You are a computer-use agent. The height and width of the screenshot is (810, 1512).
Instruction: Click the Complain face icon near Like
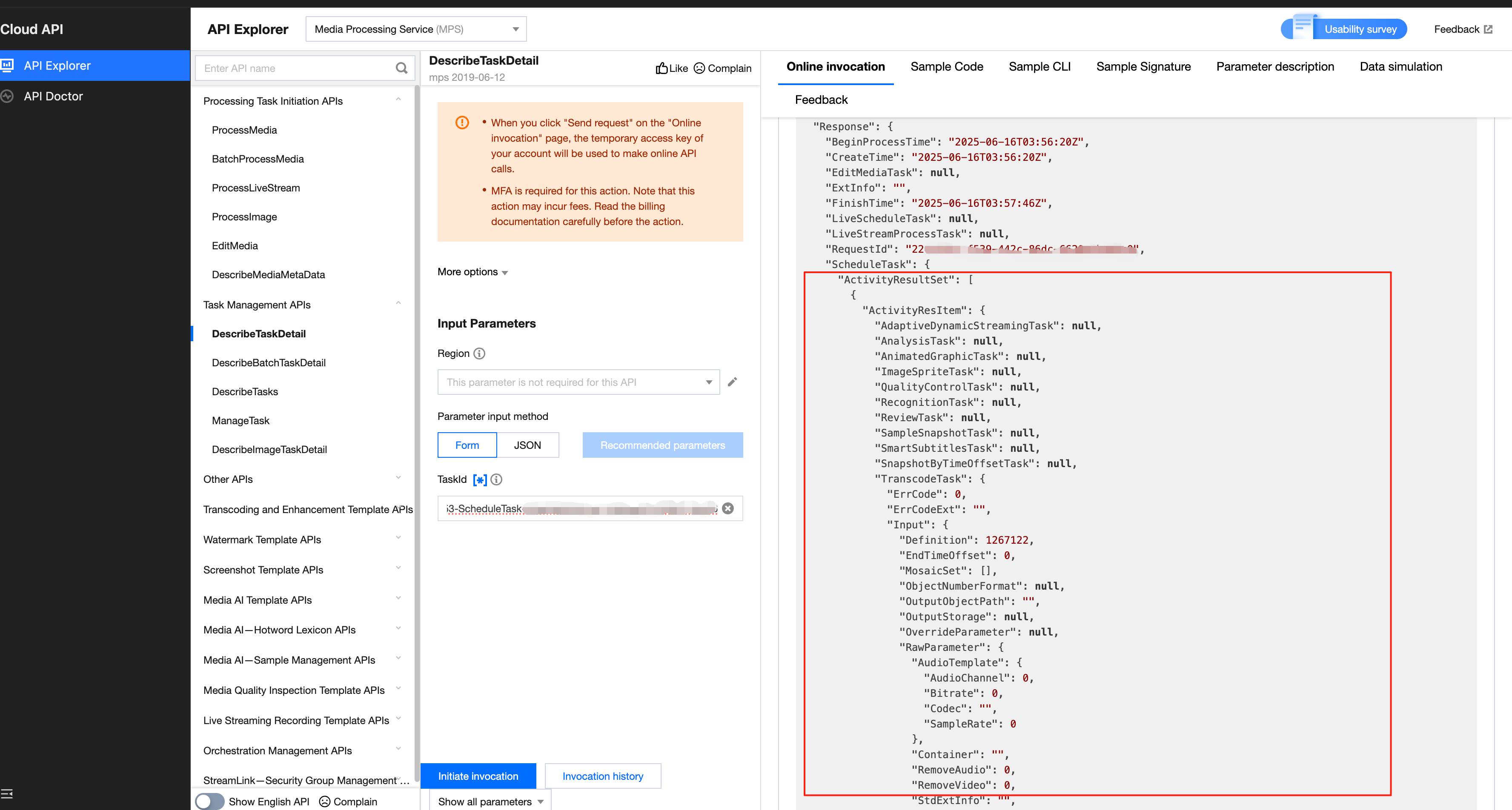[699, 68]
